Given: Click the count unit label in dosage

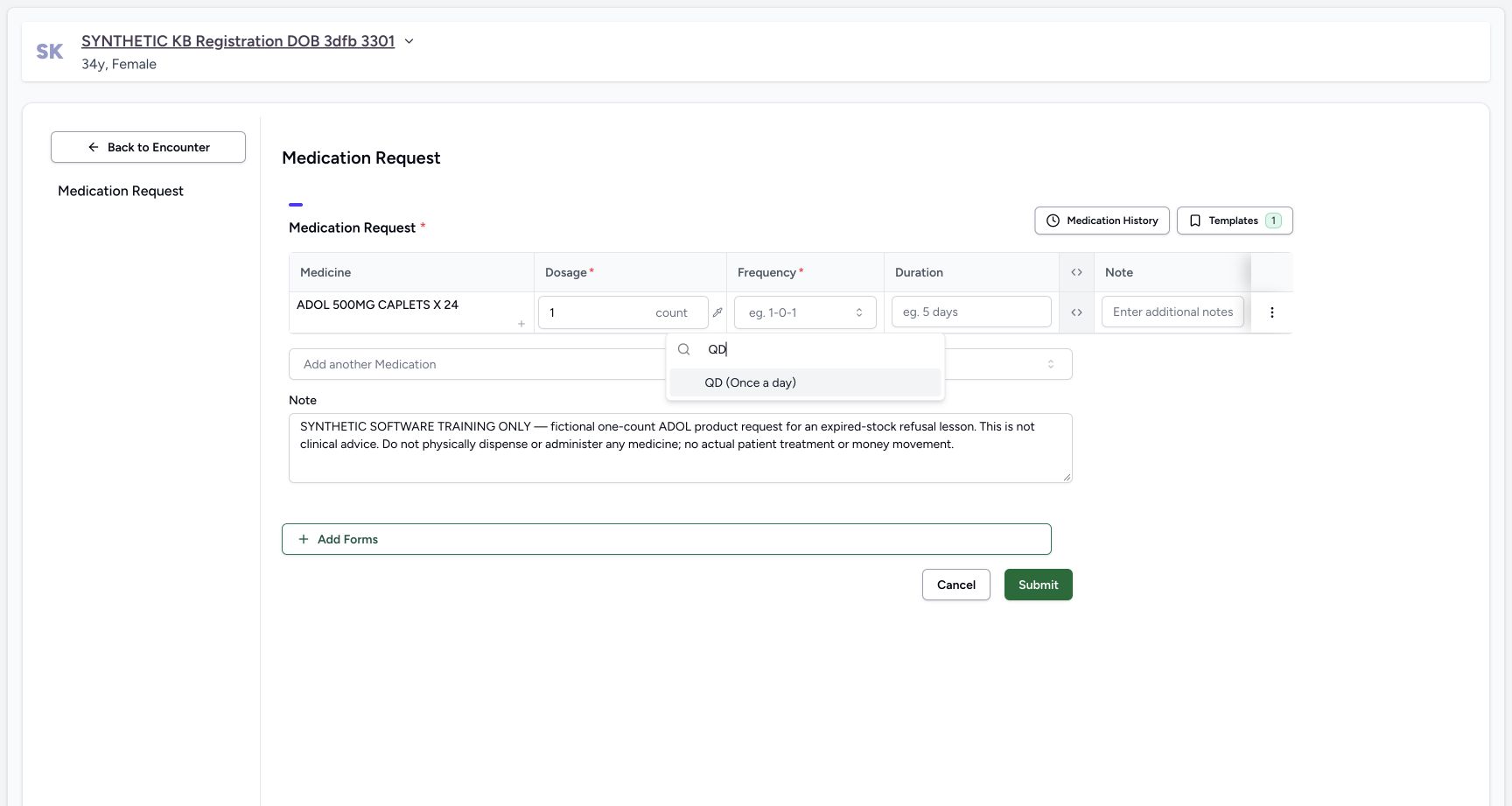Looking at the screenshot, I should click(671, 312).
